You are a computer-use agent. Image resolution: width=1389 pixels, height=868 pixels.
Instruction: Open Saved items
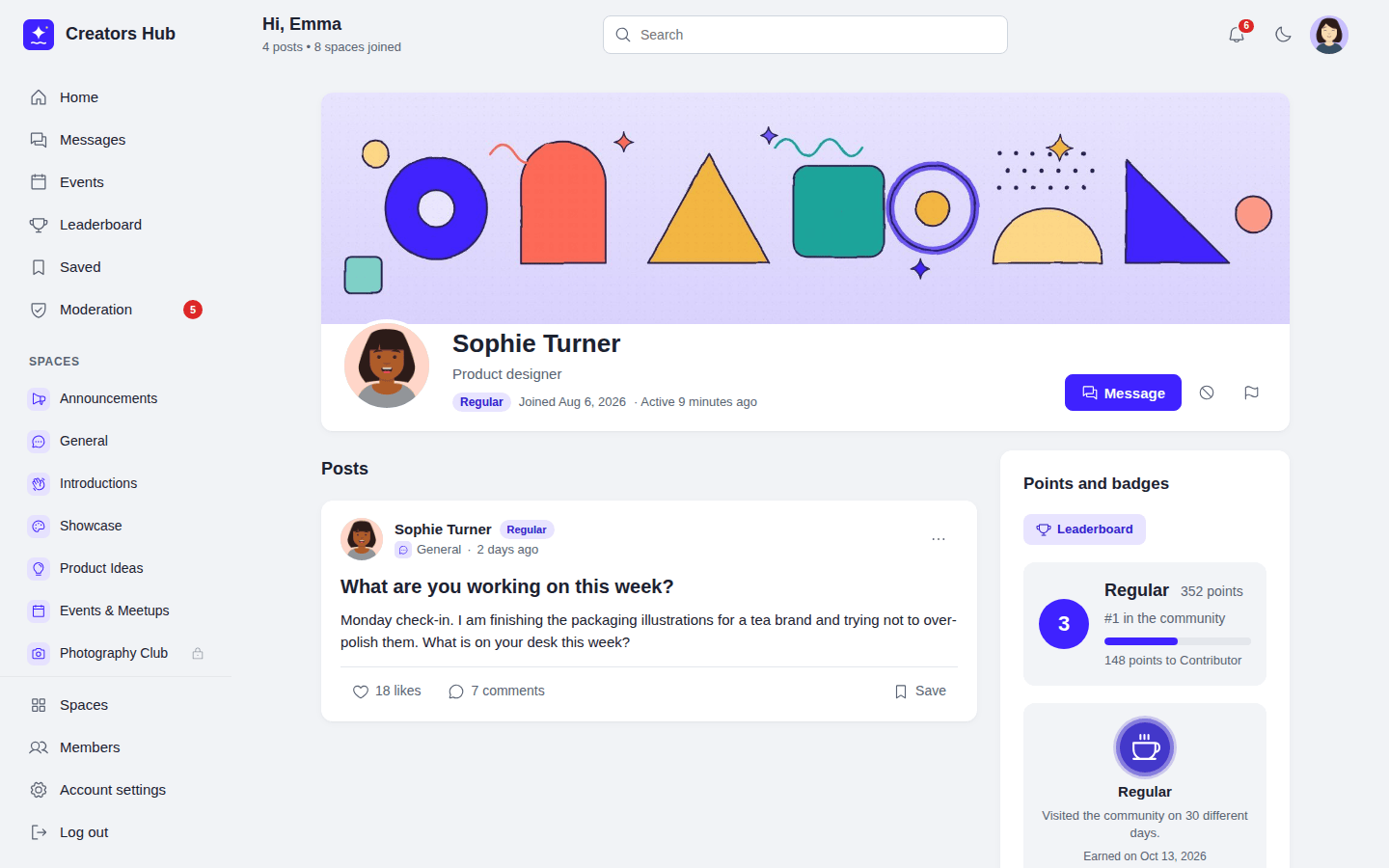(116, 267)
